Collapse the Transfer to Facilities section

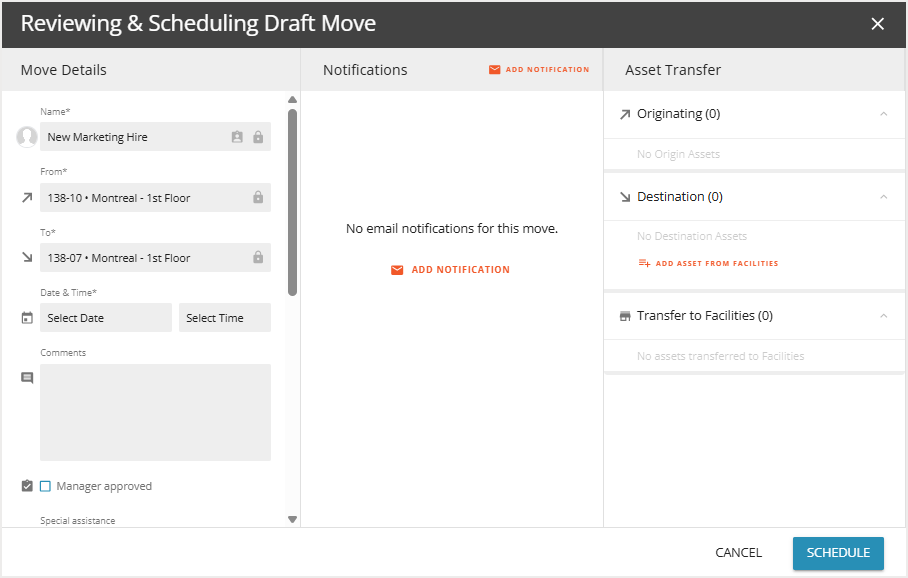coord(883,316)
